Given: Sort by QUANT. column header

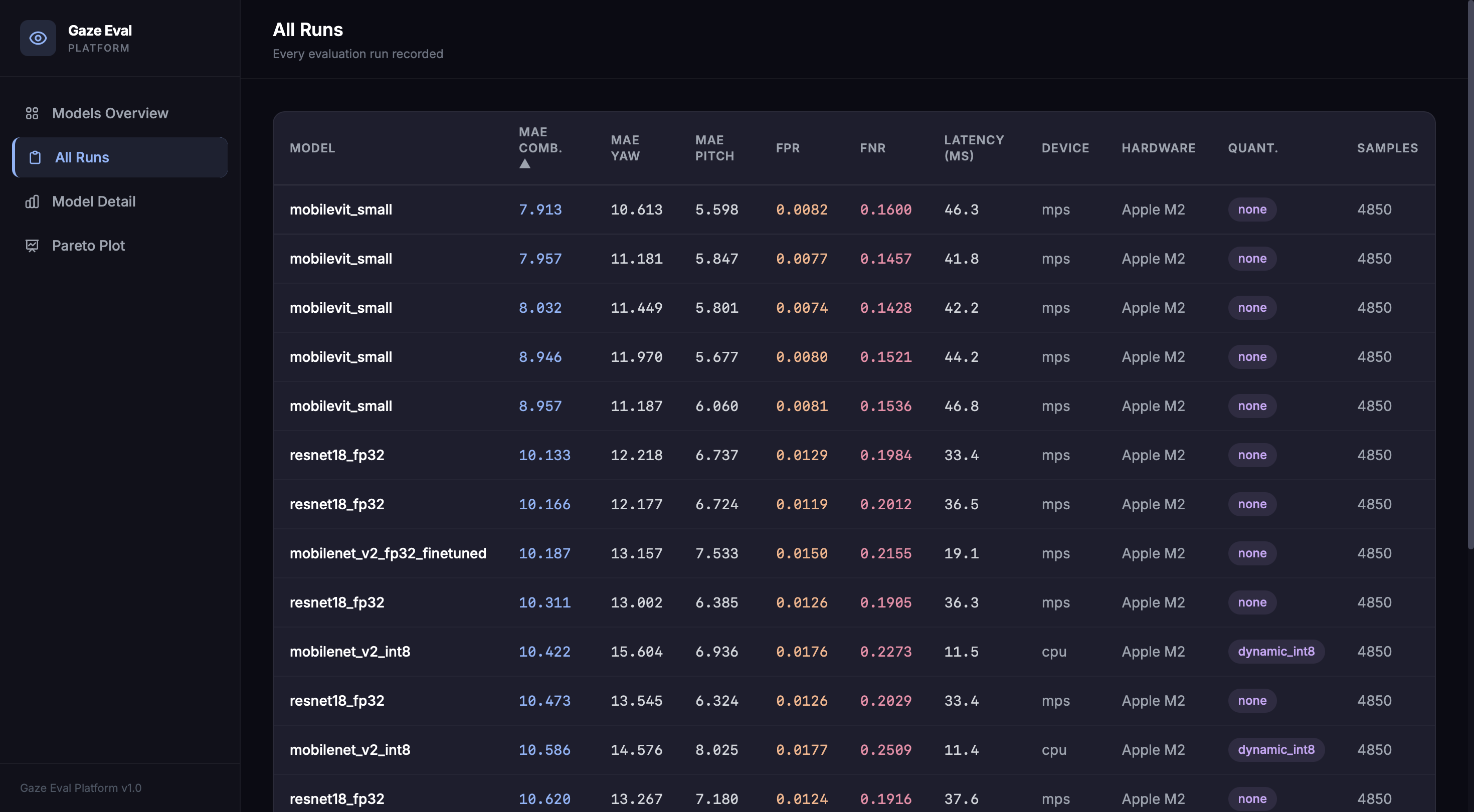Looking at the screenshot, I should (x=1253, y=148).
